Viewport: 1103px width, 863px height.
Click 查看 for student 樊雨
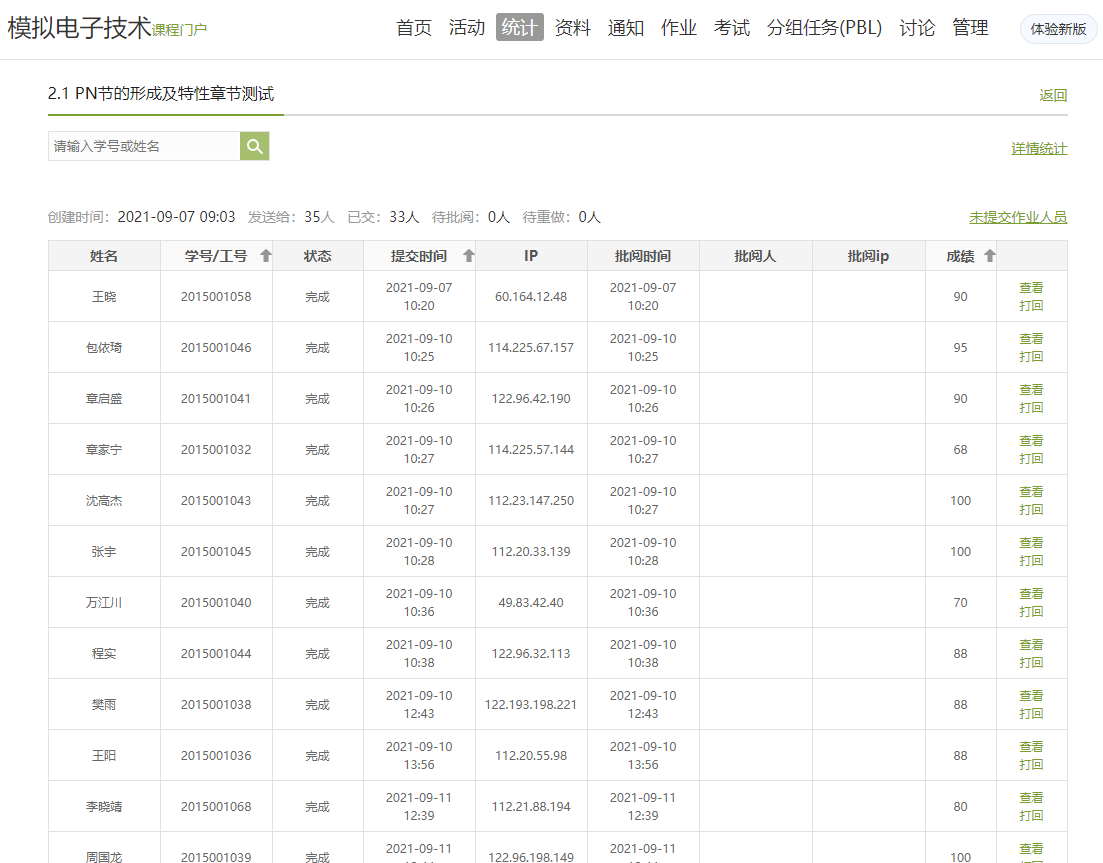point(1030,696)
